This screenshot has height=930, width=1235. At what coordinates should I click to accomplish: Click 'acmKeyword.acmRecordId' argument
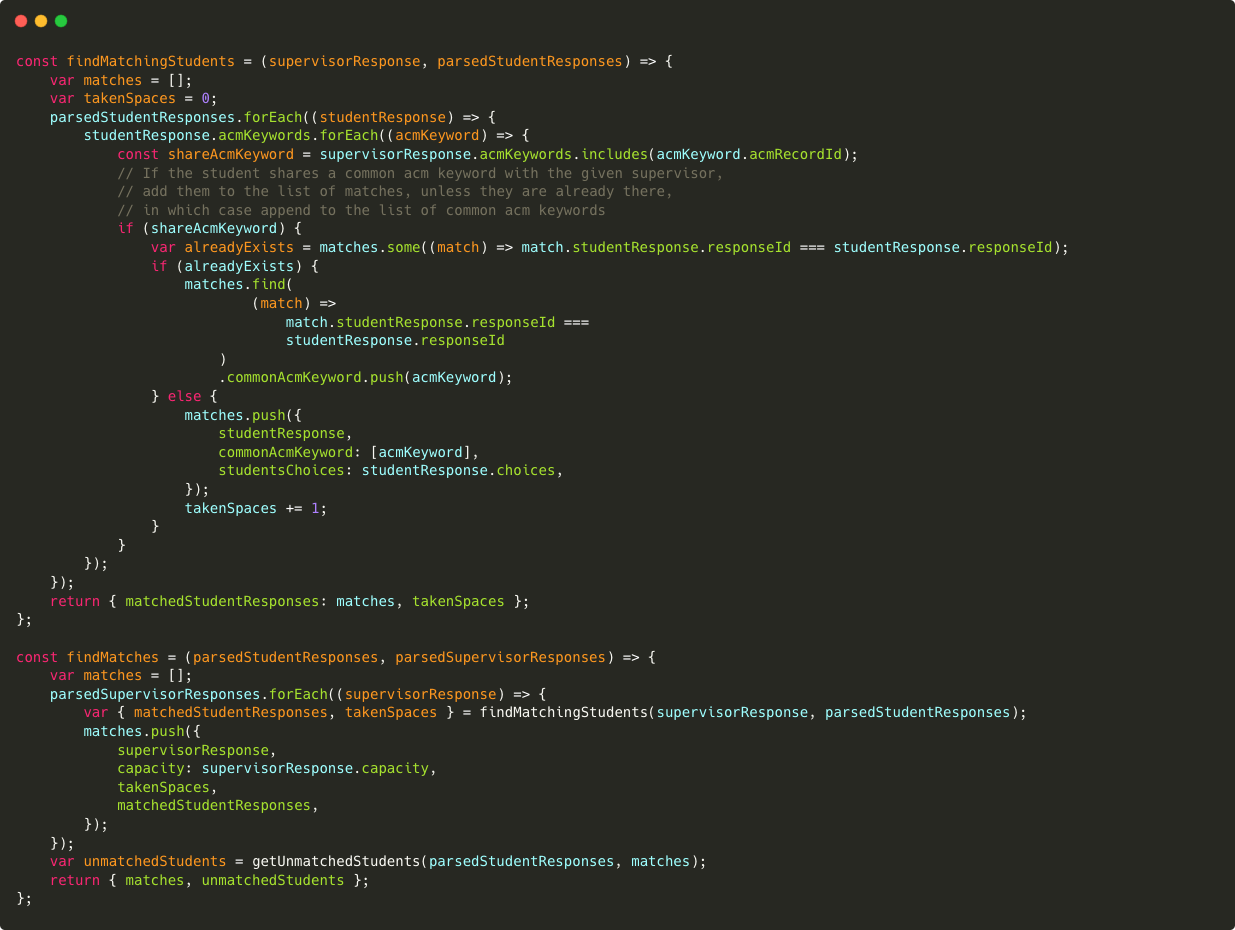751,154
